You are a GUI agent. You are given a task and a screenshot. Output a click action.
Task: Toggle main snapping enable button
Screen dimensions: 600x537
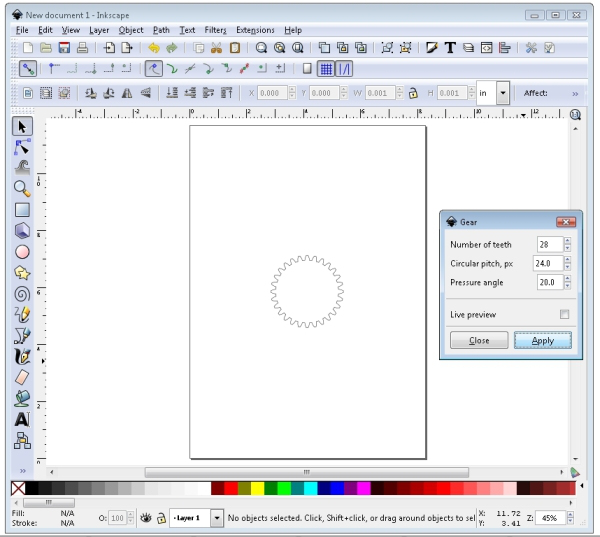28,69
